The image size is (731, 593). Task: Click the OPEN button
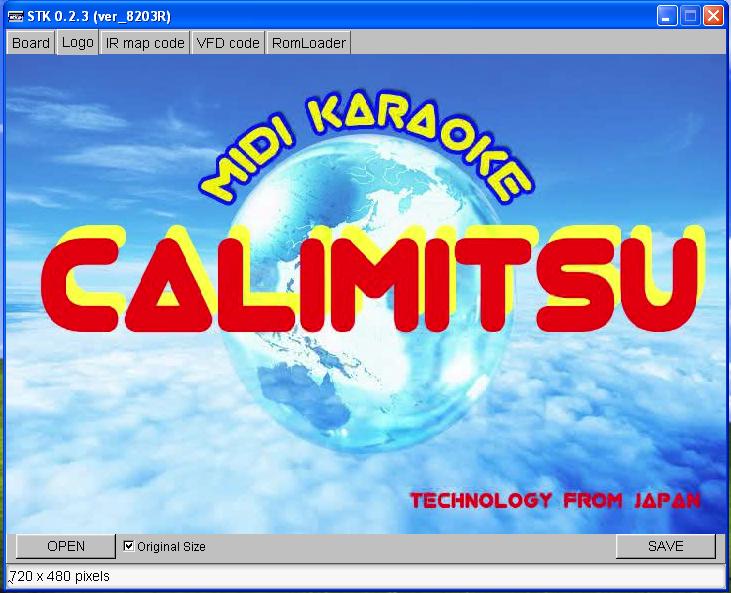pos(66,546)
